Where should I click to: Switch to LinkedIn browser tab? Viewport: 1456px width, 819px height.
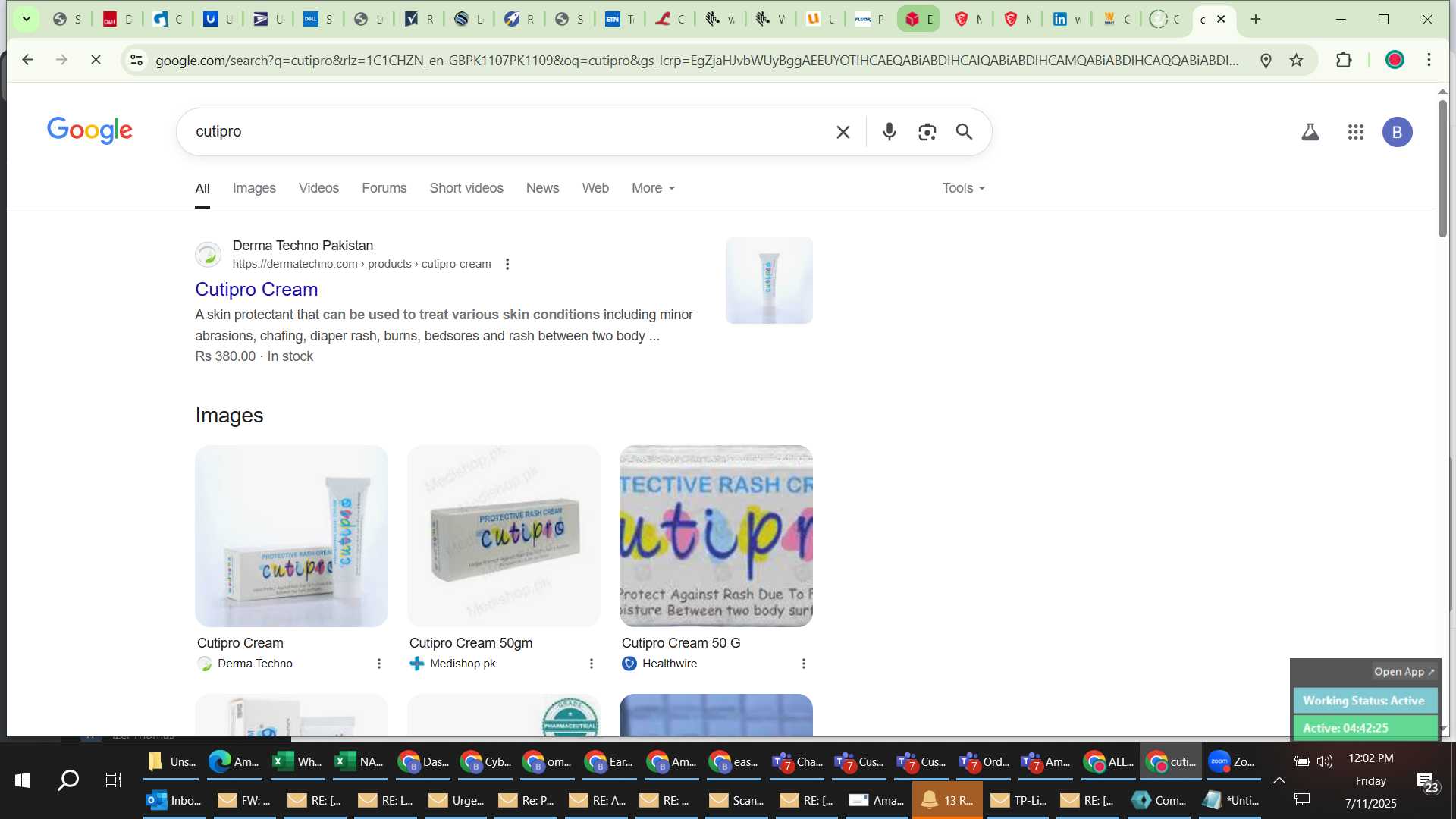click(1066, 19)
